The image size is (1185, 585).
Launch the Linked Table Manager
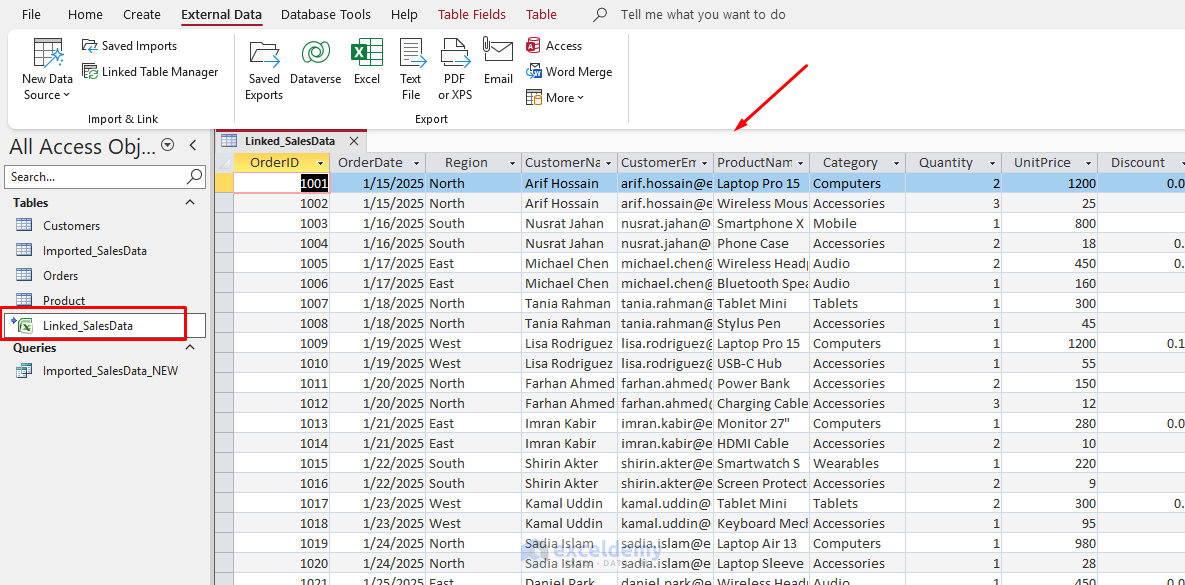coord(150,72)
